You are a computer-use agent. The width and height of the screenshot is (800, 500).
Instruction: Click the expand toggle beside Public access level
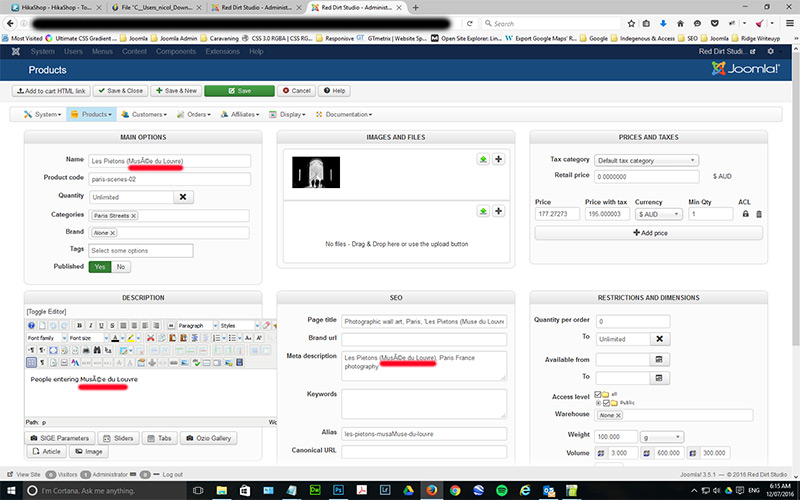[598, 403]
